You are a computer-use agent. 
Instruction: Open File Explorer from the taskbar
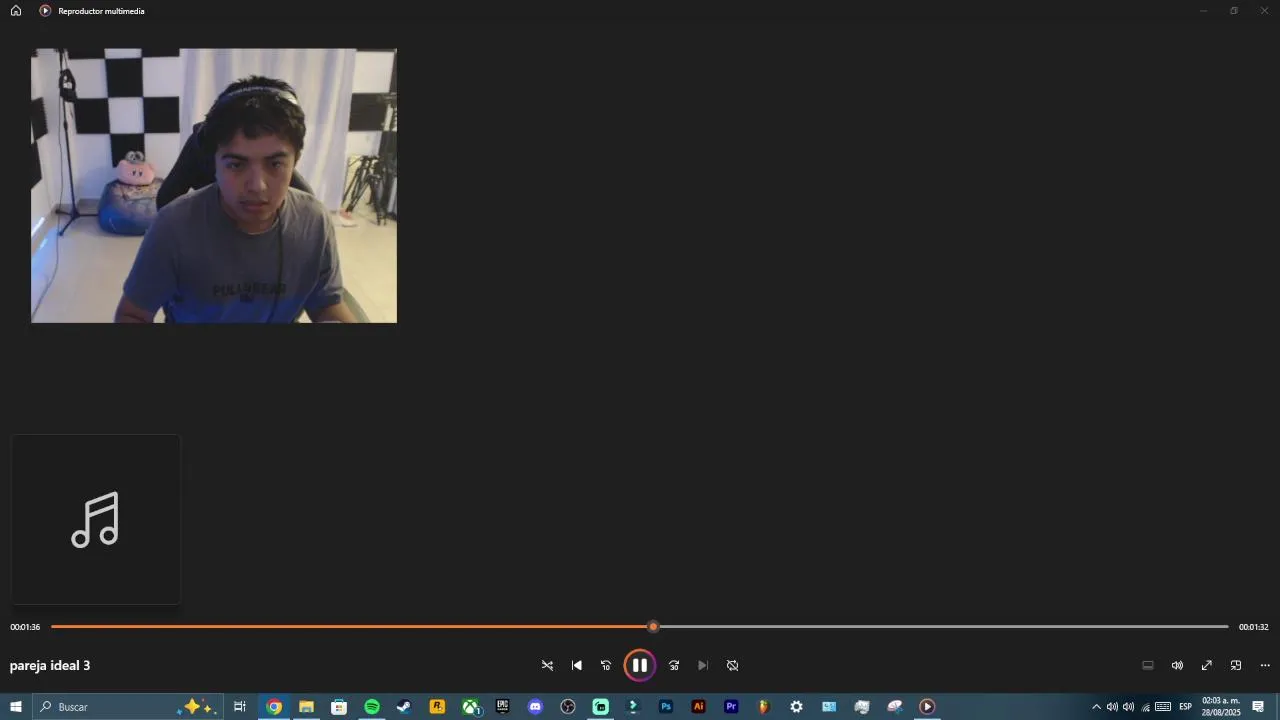pyautogui.click(x=306, y=707)
